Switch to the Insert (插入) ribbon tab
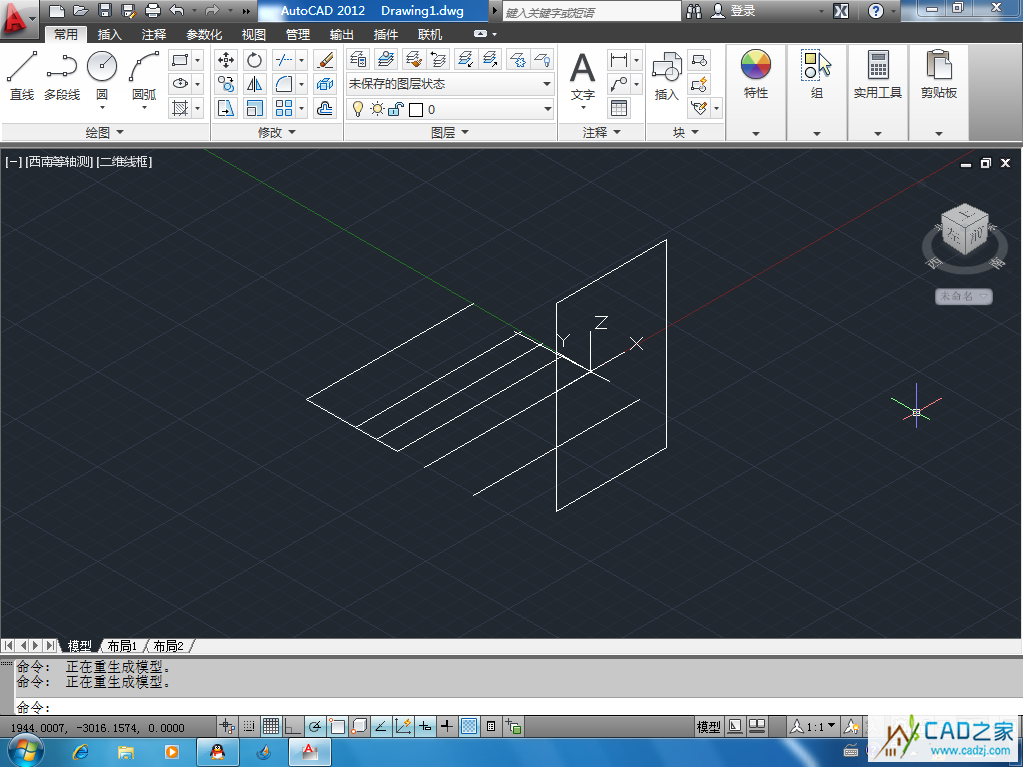 coord(110,34)
